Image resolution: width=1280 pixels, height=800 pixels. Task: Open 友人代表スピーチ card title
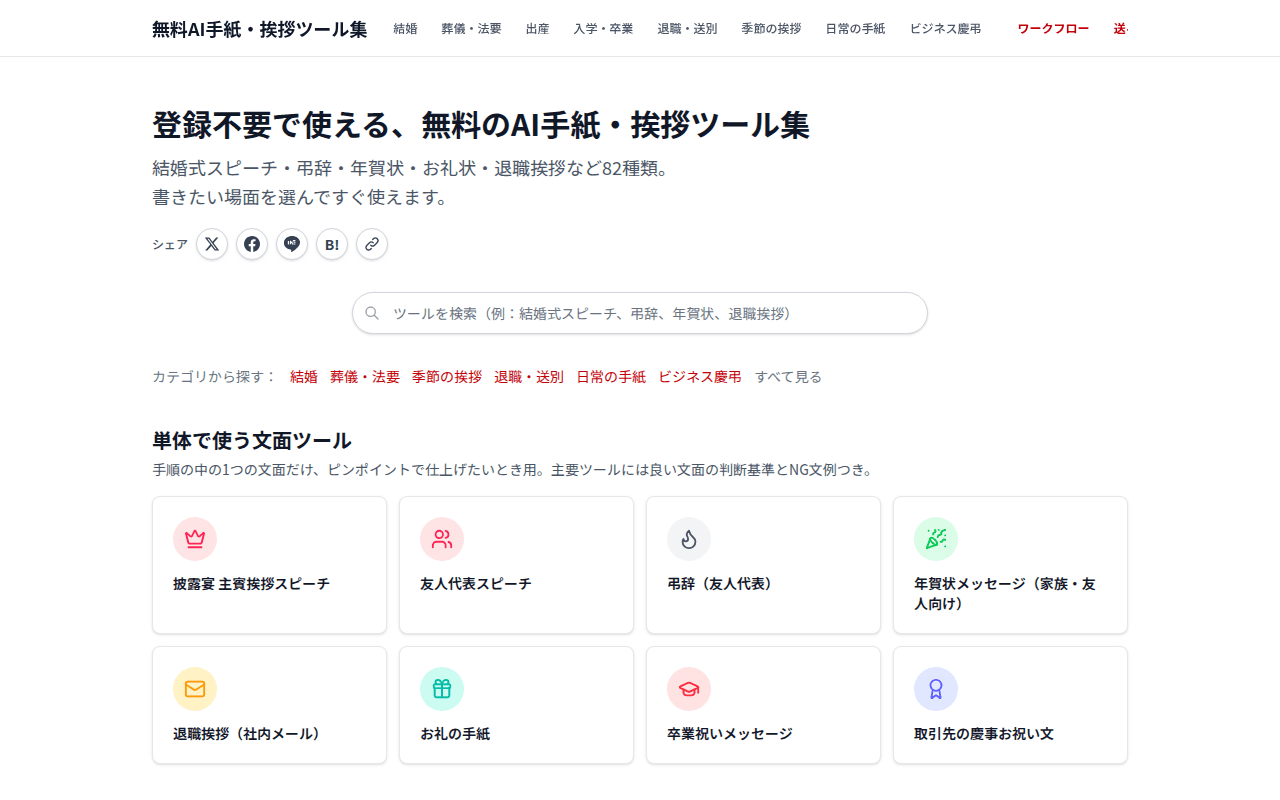tap(476, 584)
